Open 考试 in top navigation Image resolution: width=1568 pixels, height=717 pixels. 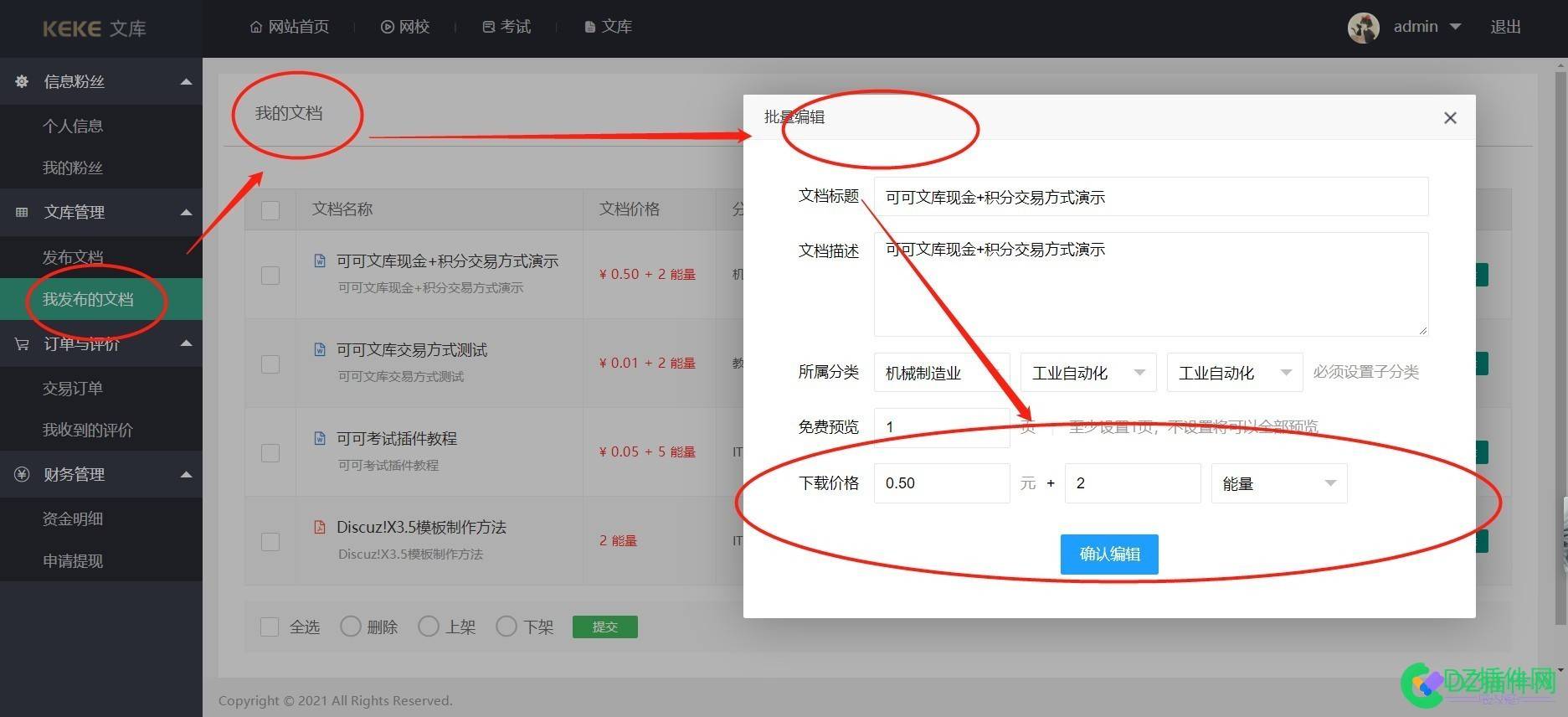(x=516, y=28)
